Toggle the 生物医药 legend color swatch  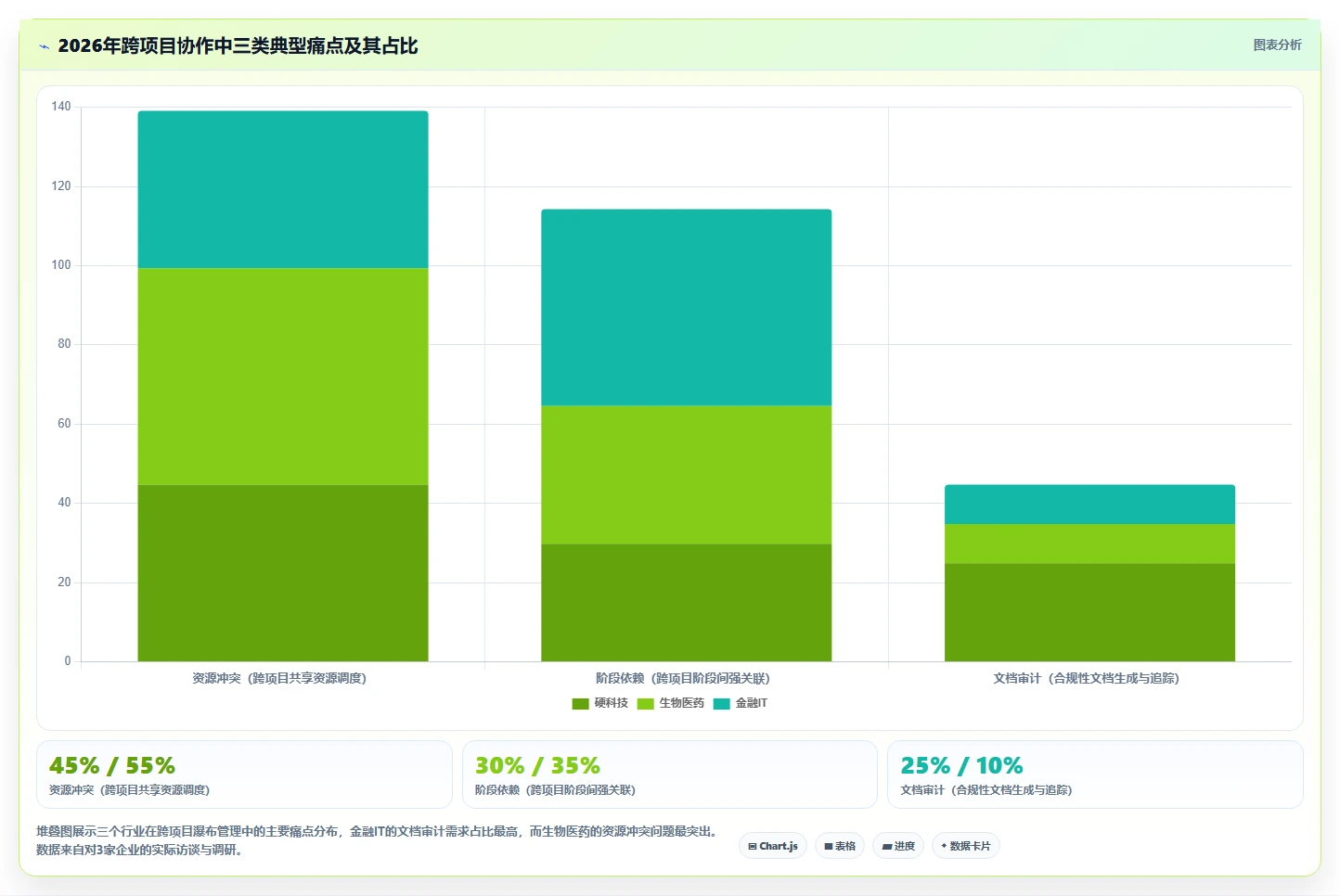[645, 704]
